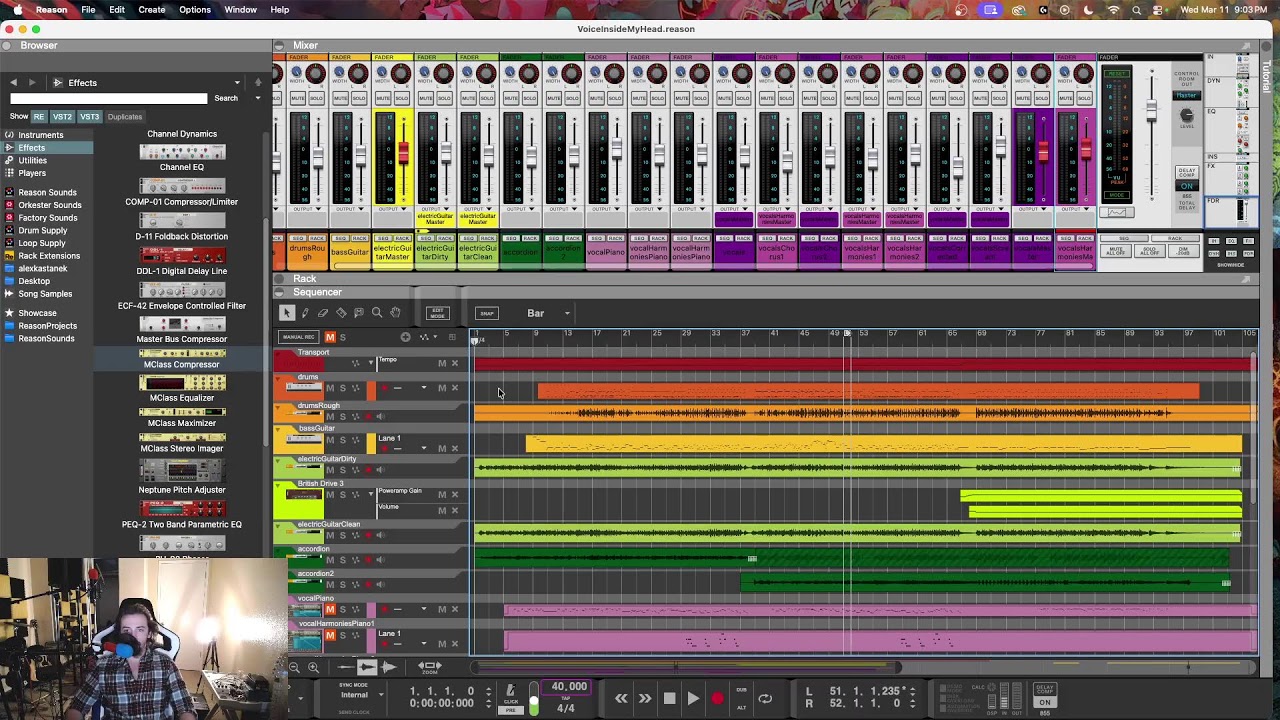Click the add track plus icon
The width and height of the screenshot is (1280, 720).
405,337
